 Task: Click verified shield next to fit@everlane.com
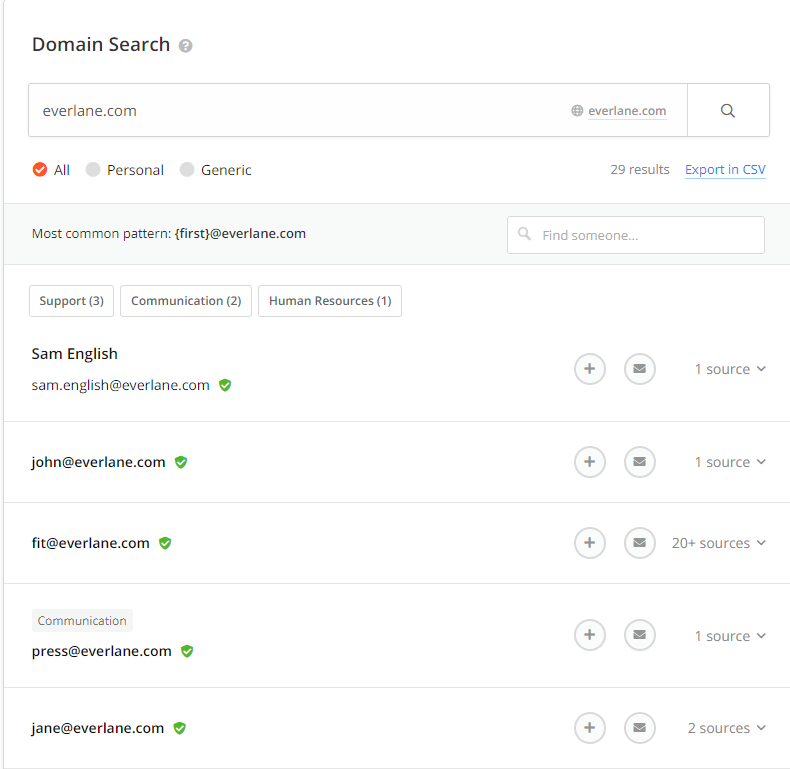[165, 543]
